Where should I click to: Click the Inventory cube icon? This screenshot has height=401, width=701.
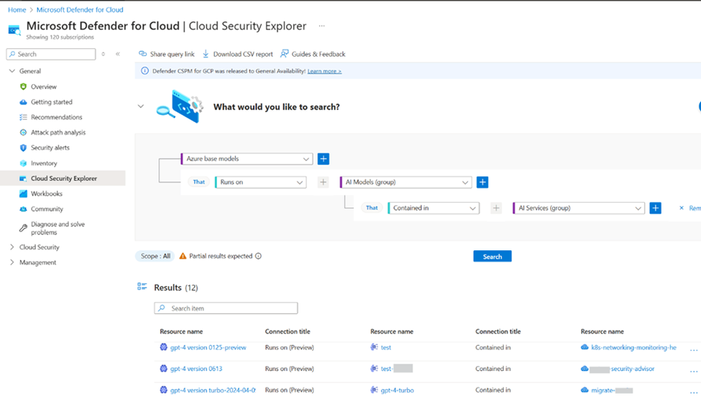(x=23, y=163)
